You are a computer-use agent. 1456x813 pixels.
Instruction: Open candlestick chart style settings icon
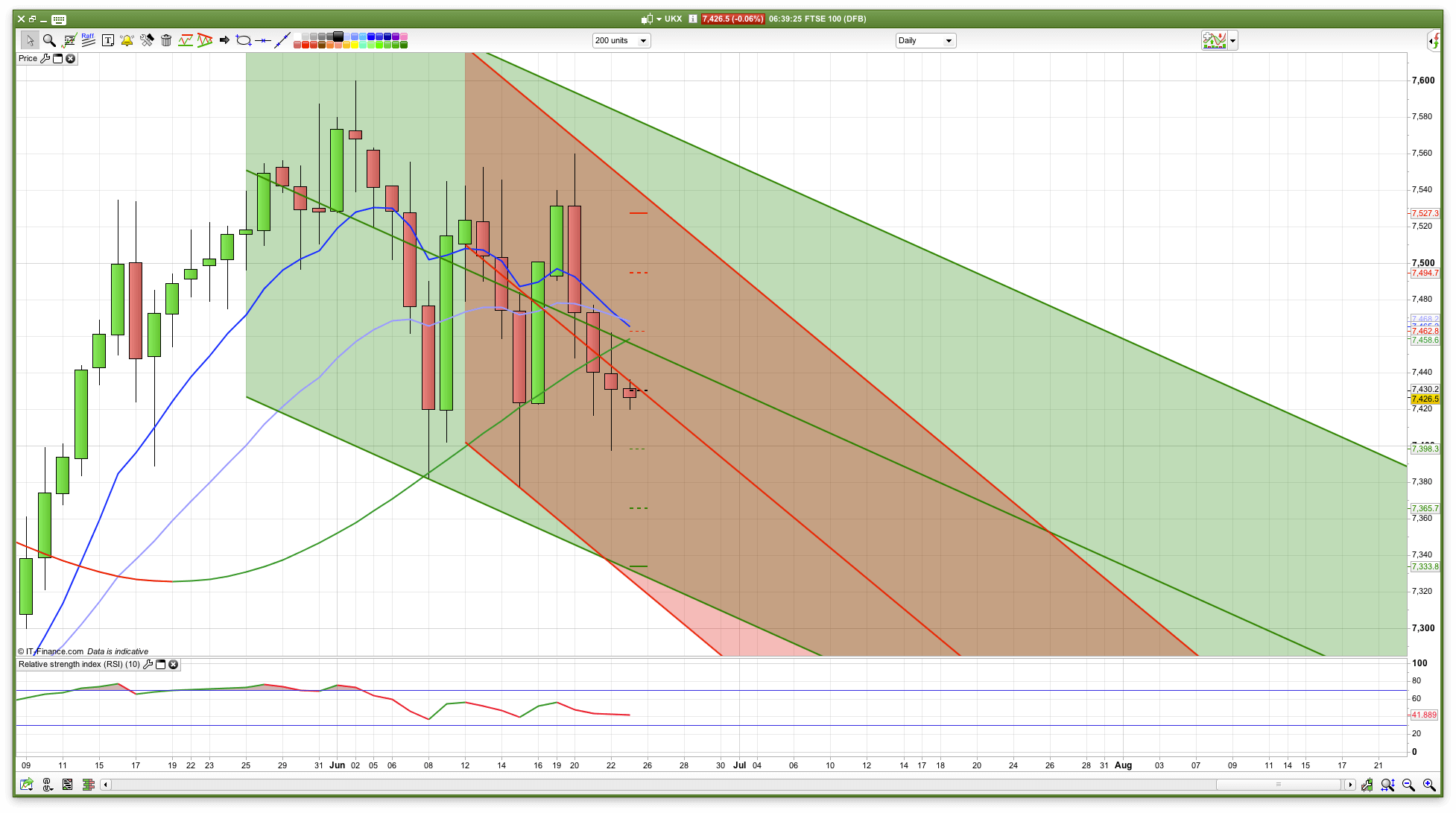click(x=1367, y=785)
